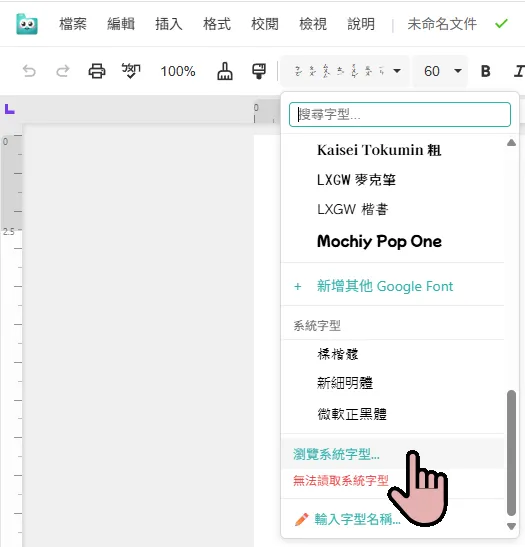Open the 檢視 menu
This screenshot has height=547, width=525.
313,24
